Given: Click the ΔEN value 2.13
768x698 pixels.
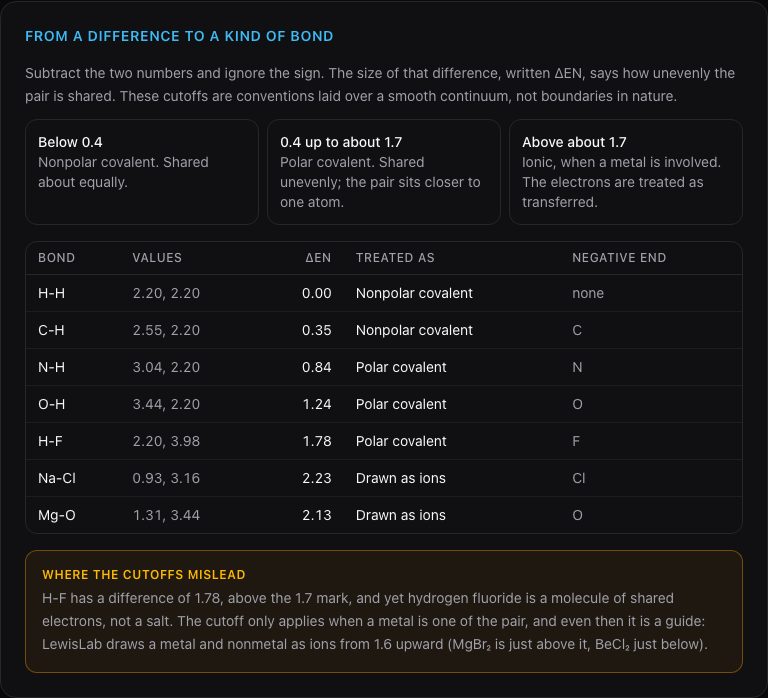Looking at the screenshot, I should coord(316,515).
